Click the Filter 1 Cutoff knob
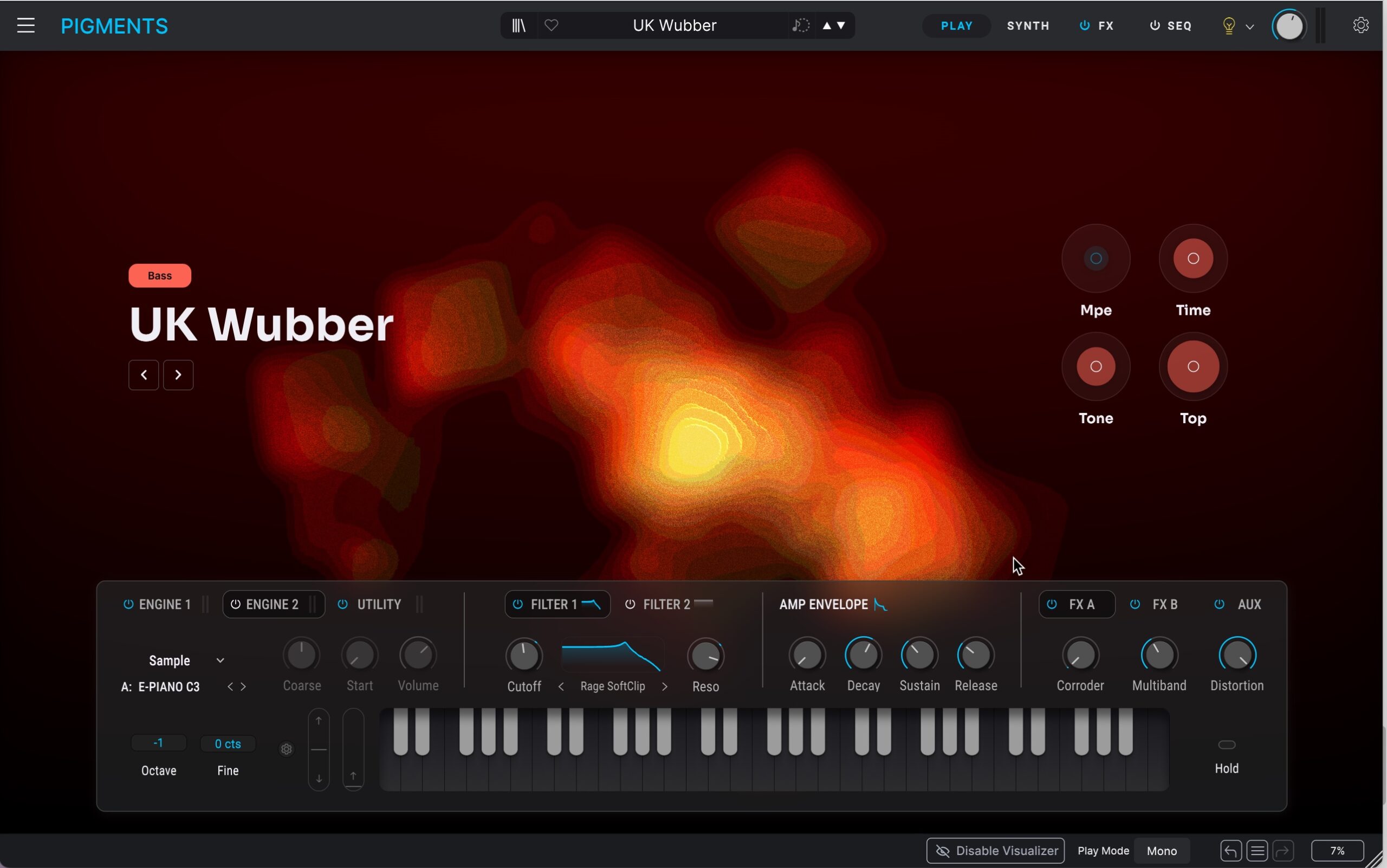The image size is (1387, 868). [x=523, y=655]
